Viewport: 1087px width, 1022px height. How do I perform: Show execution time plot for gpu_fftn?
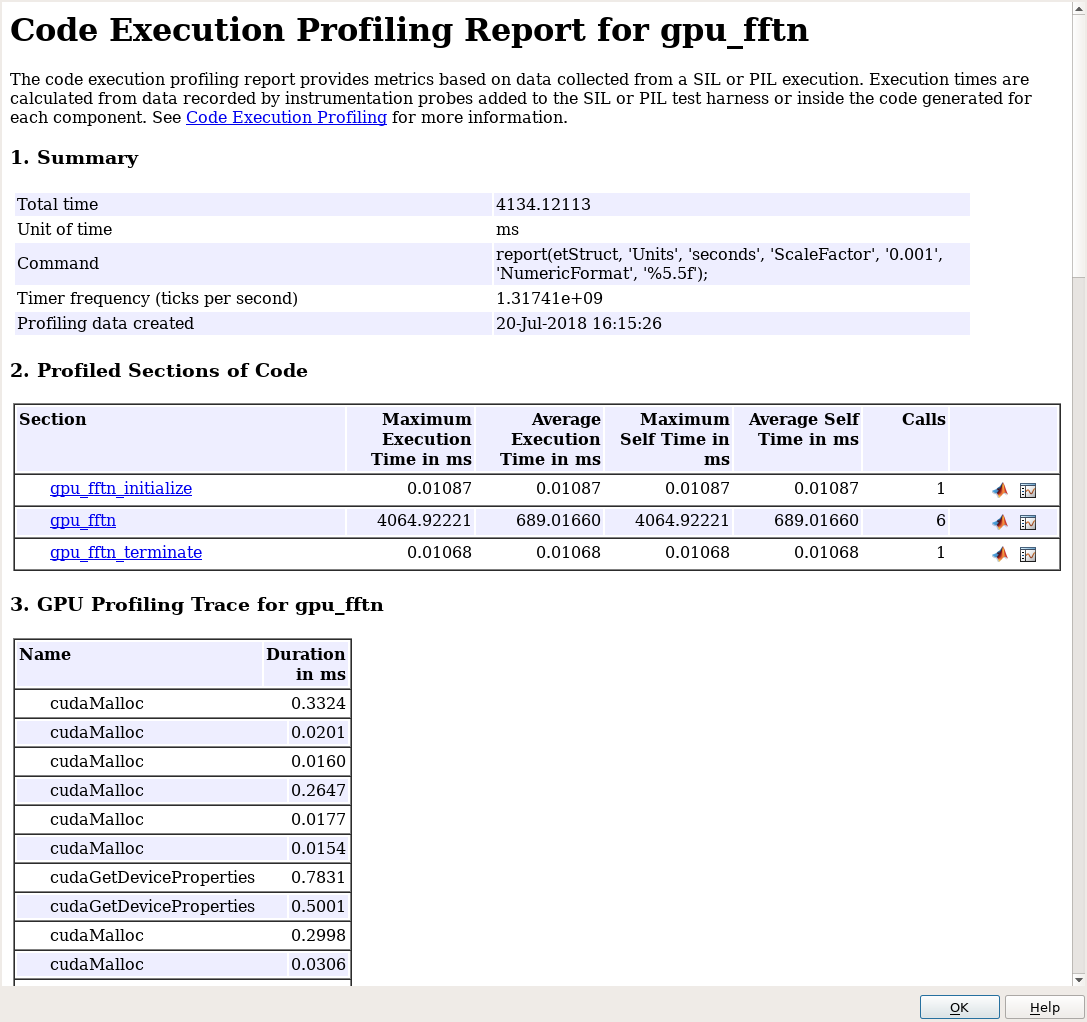1028,522
